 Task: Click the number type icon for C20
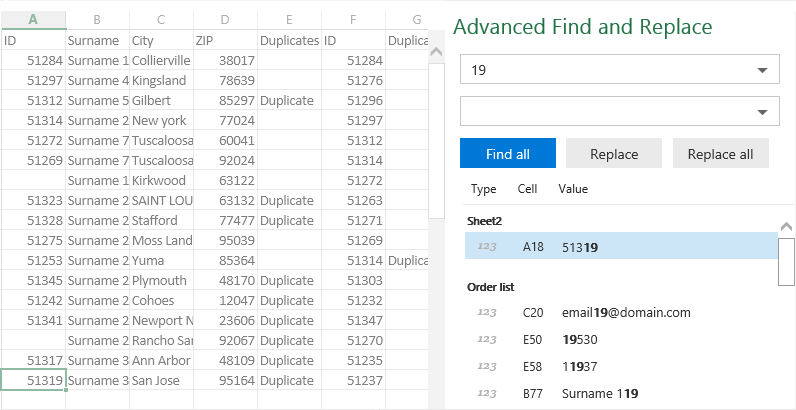point(487,313)
